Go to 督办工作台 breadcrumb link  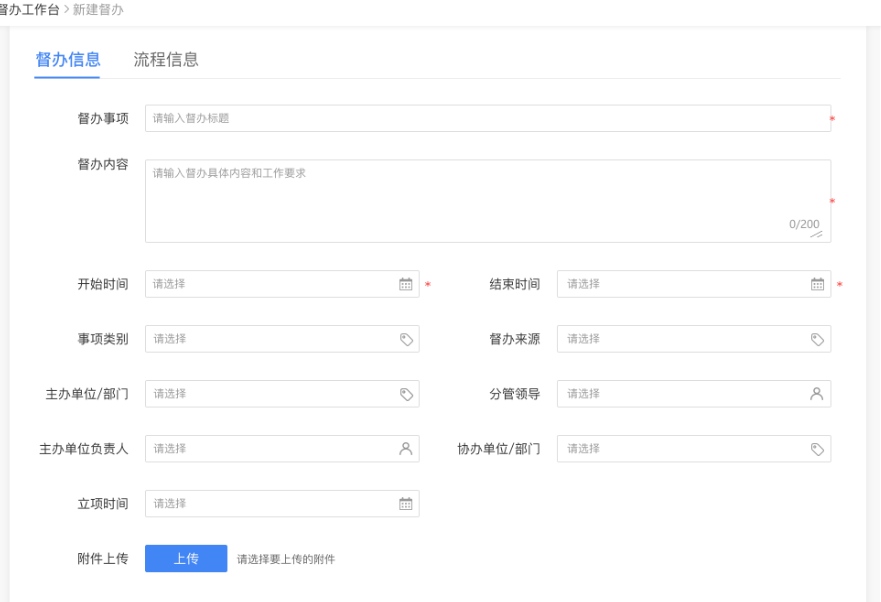click(x=29, y=9)
